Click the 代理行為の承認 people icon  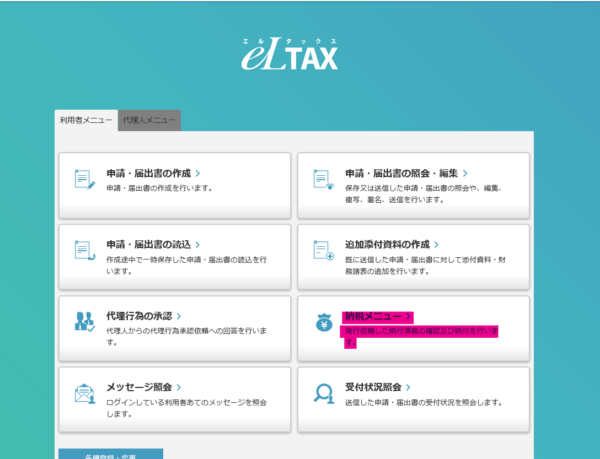coord(85,321)
